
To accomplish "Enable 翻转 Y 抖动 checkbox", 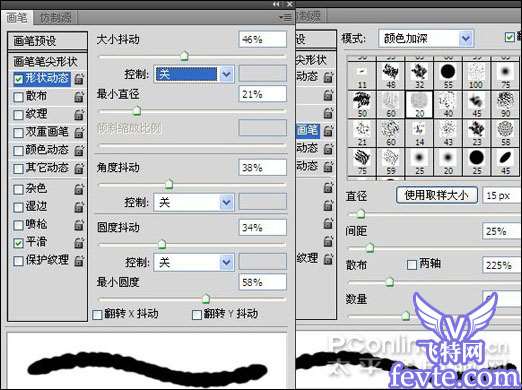I will 197,315.
